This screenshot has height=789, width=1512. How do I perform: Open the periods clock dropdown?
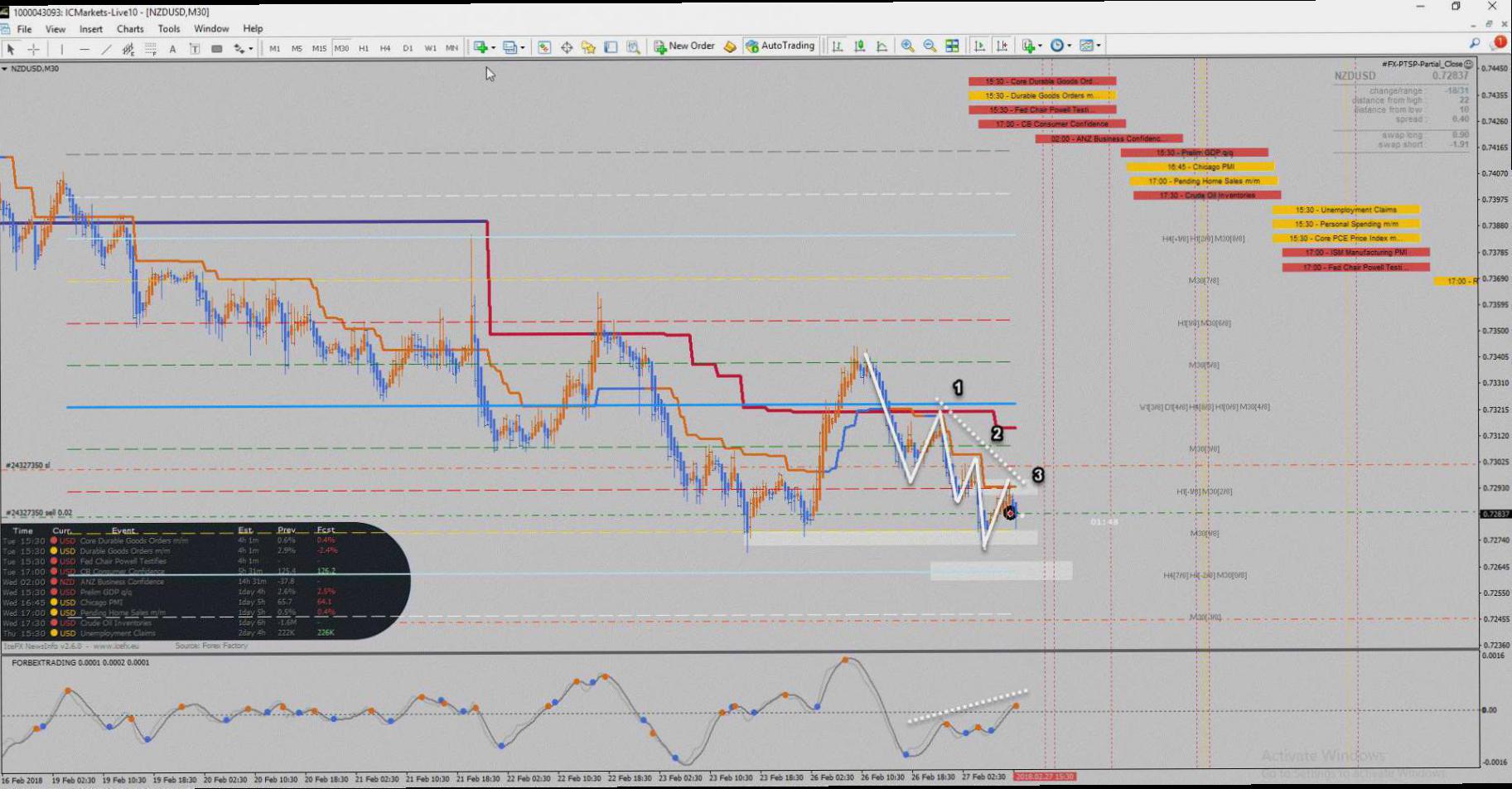tap(1060, 46)
